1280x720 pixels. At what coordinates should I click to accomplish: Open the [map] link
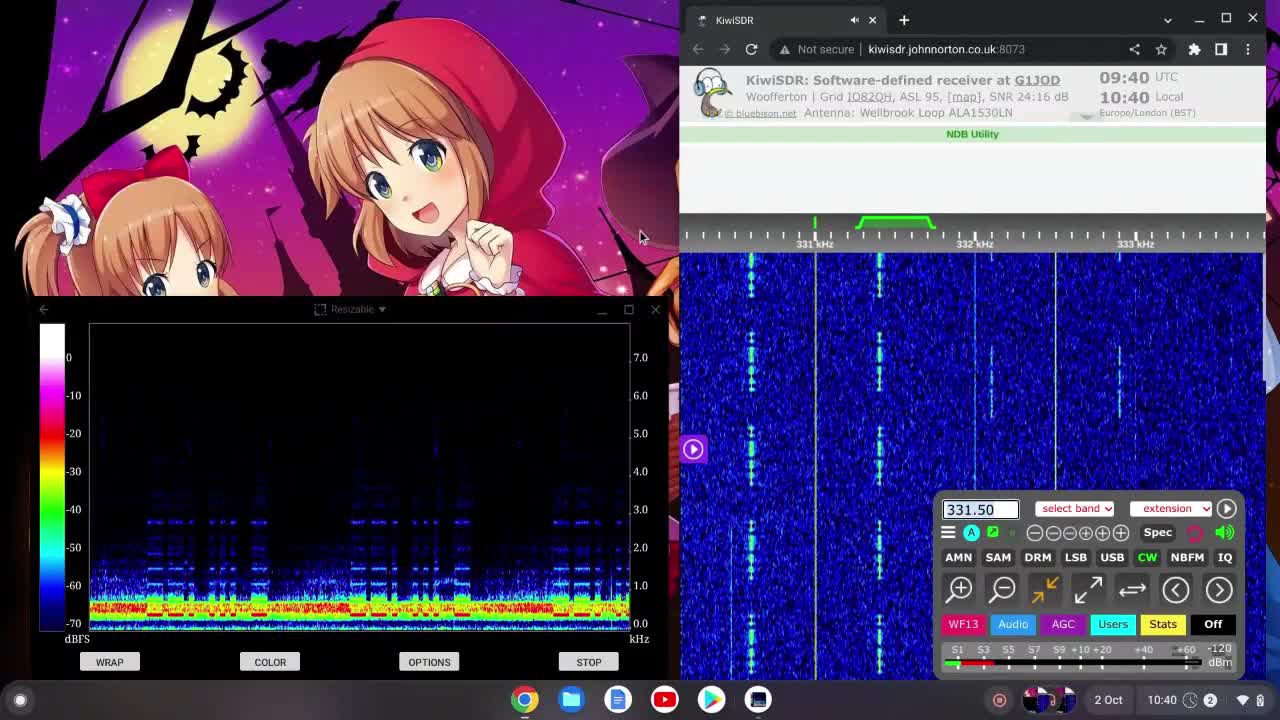tap(964, 97)
